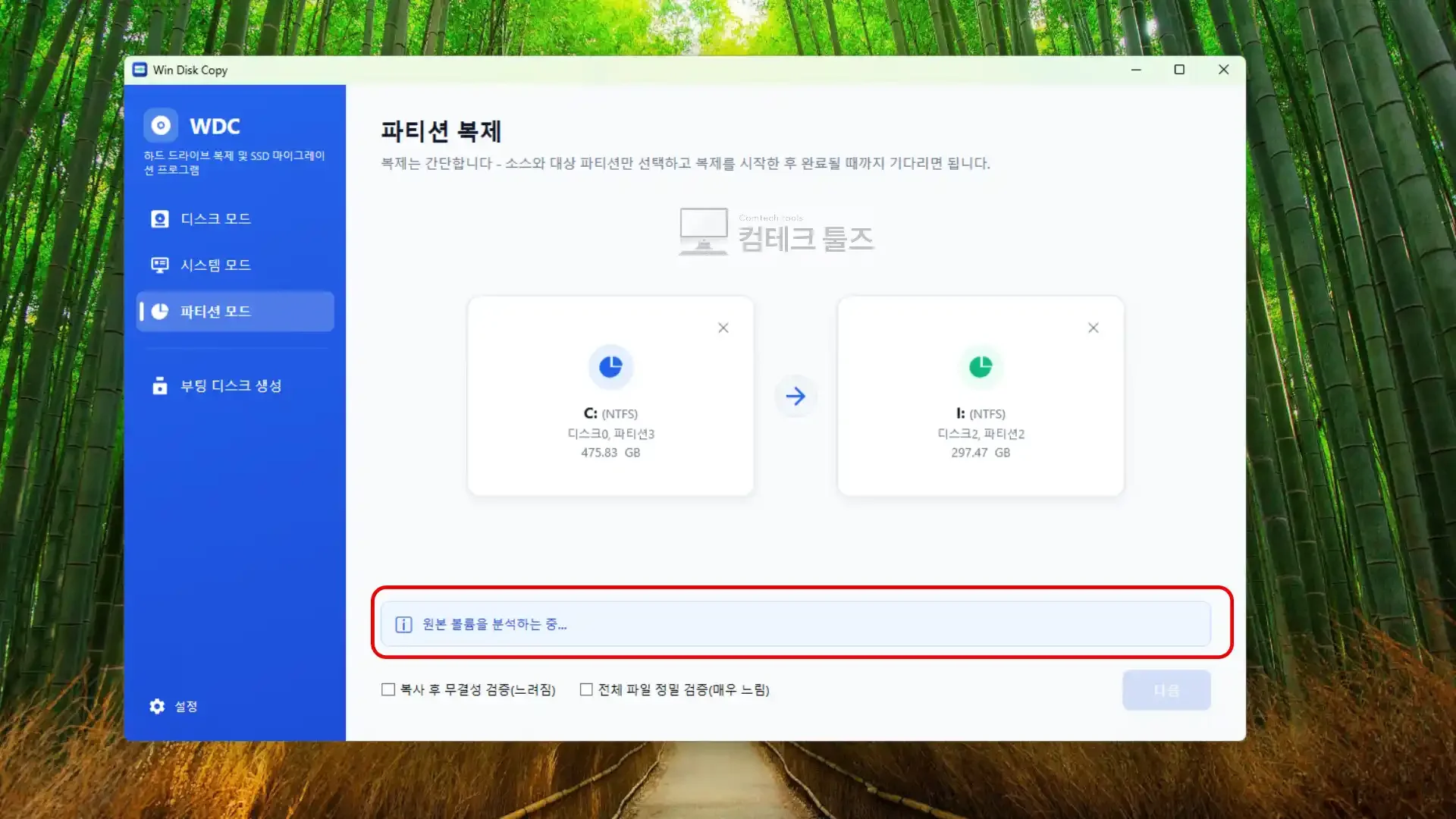Click the WDC logo icon
The width and height of the screenshot is (1456, 819).
161,126
